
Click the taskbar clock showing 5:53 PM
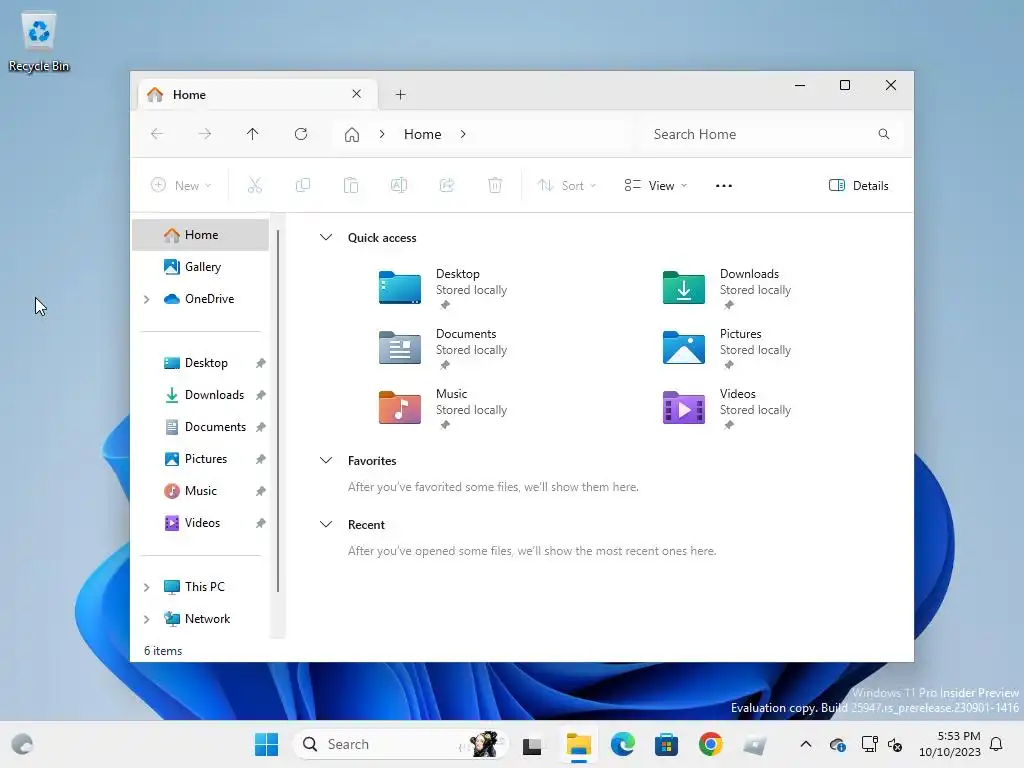[x=950, y=744]
